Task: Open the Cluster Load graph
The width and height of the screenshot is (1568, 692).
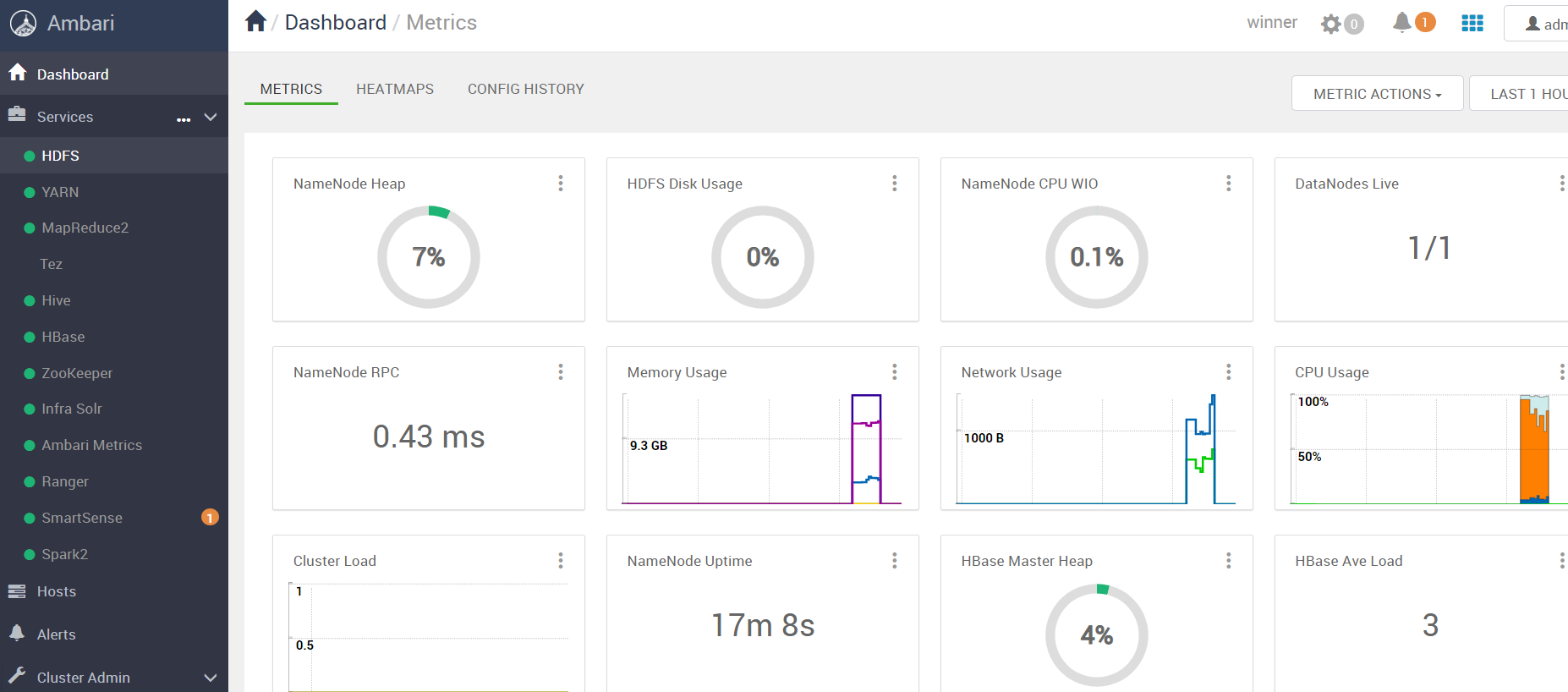Action: 429,636
